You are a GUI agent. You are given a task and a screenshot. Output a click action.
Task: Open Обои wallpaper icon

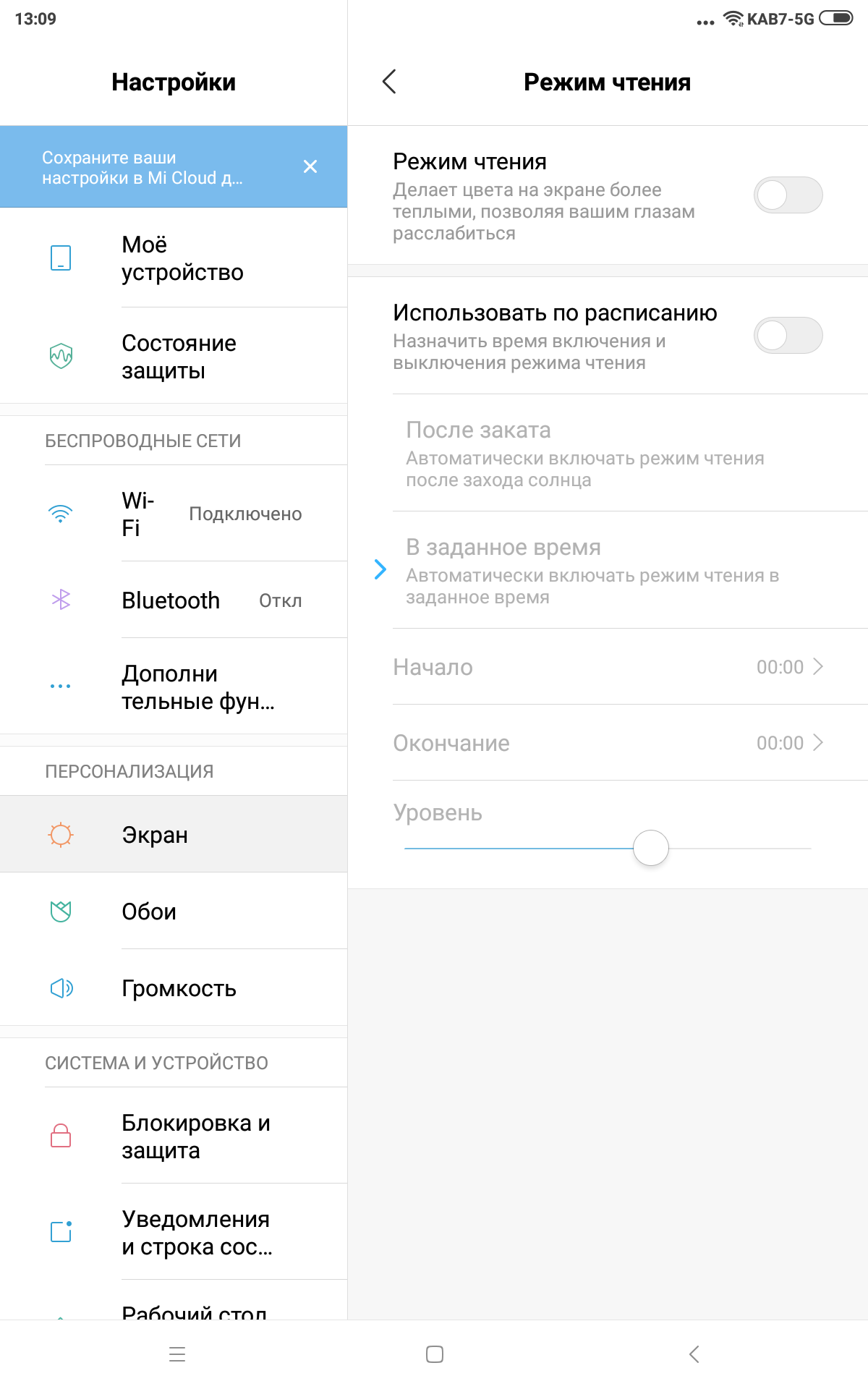click(x=61, y=911)
